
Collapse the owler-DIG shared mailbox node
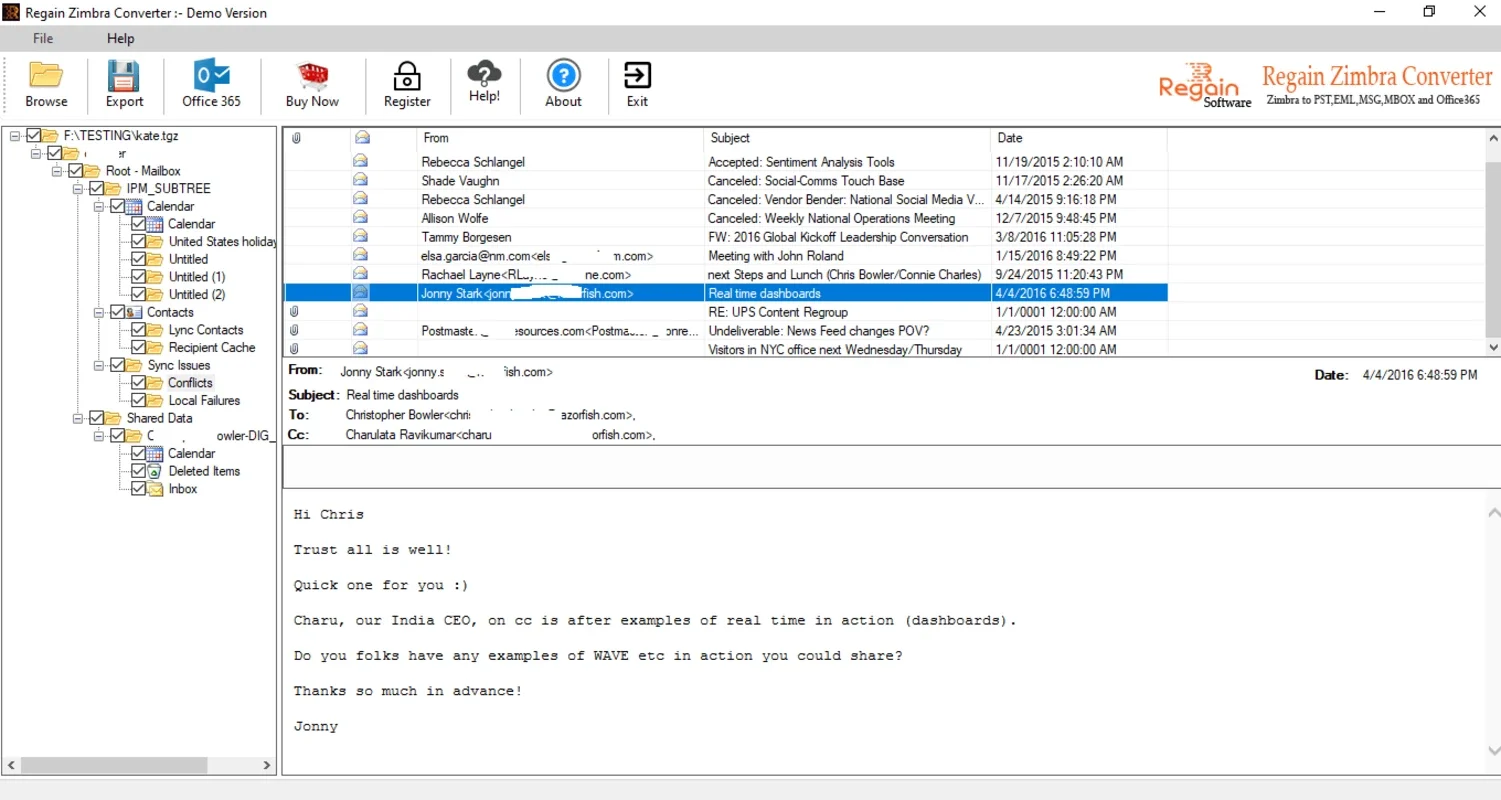point(99,436)
